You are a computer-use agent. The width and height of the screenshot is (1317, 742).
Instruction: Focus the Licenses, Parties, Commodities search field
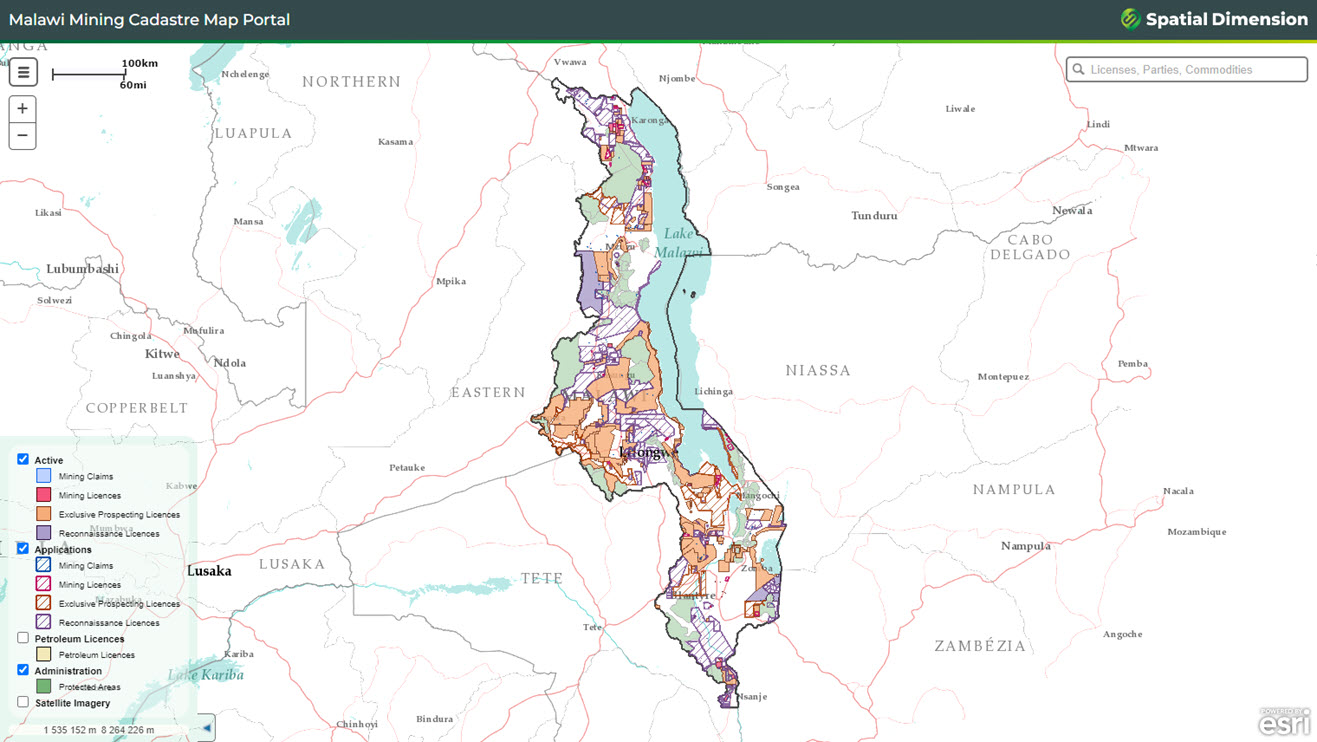tap(1187, 69)
